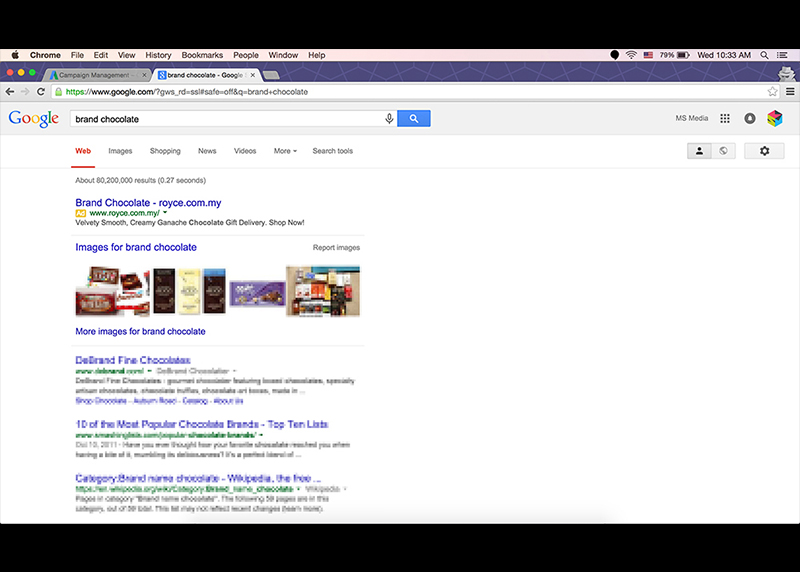Expand the arrow beside www.royce.com.my
The width and height of the screenshot is (800, 572).
[164, 213]
